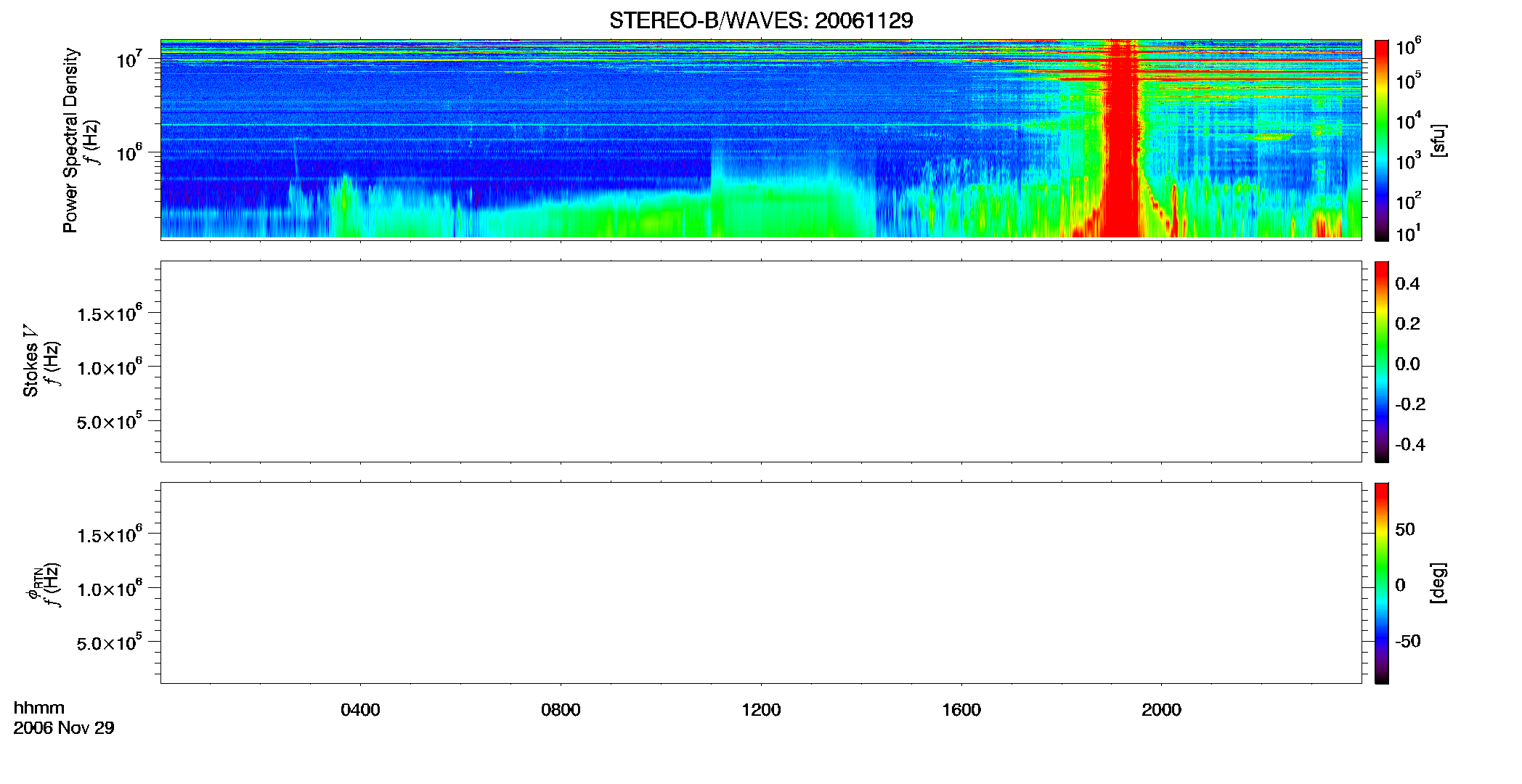Select the 0800 time tick label
1522x784 pixels.
tap(561, 710)
